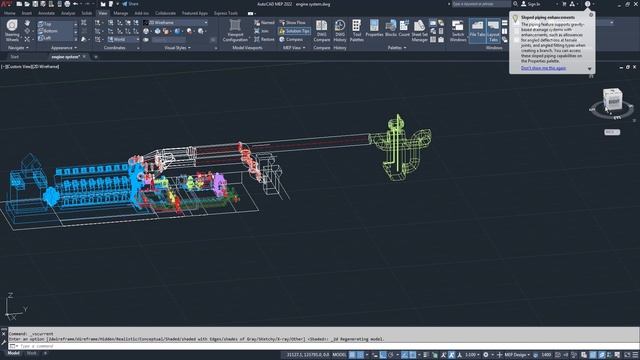Viewport: 640px width, 360px height.
Task: Open the Insert ribbon tab
Action: 27,13
